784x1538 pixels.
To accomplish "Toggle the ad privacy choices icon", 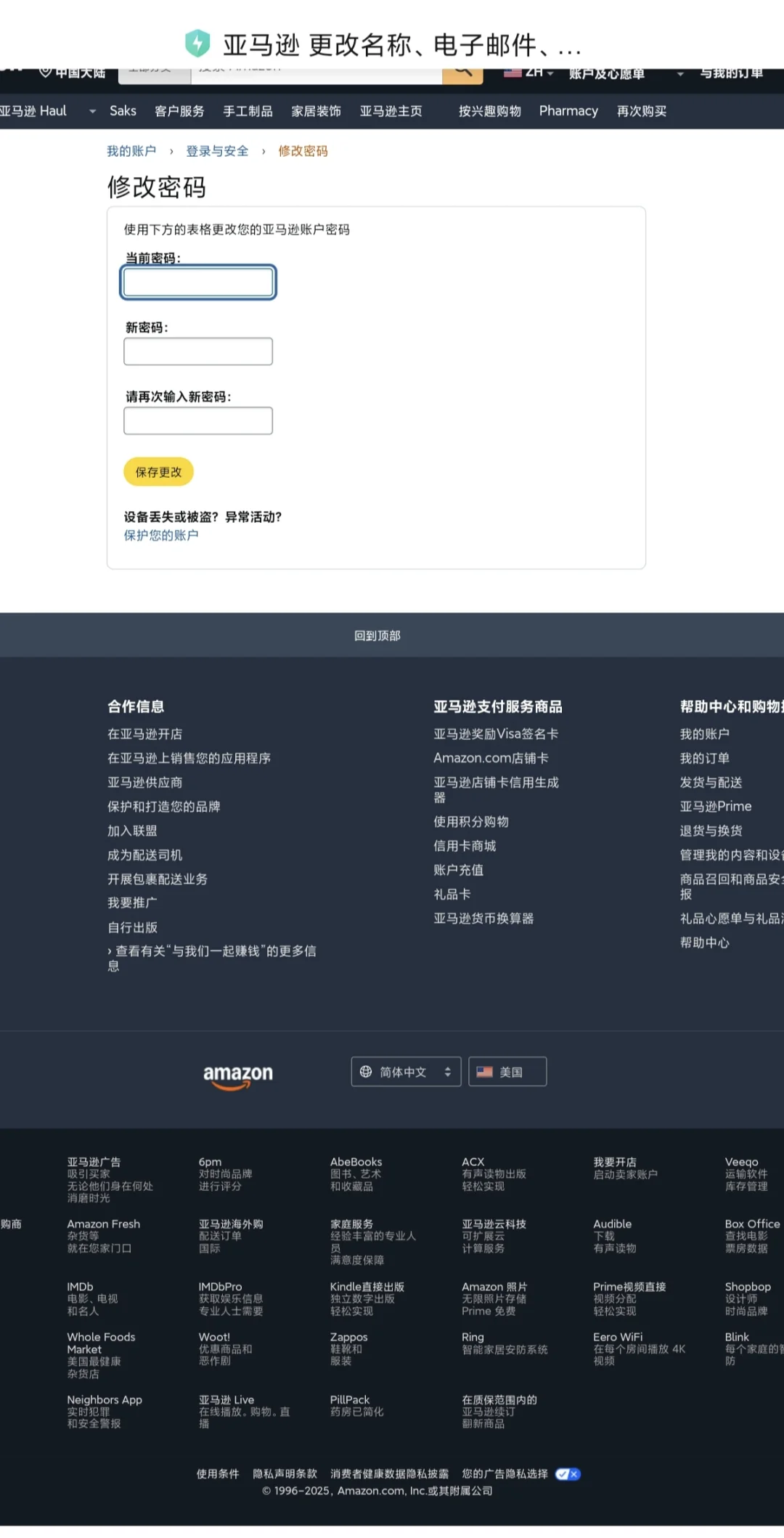I will (x=568, y=1474).
